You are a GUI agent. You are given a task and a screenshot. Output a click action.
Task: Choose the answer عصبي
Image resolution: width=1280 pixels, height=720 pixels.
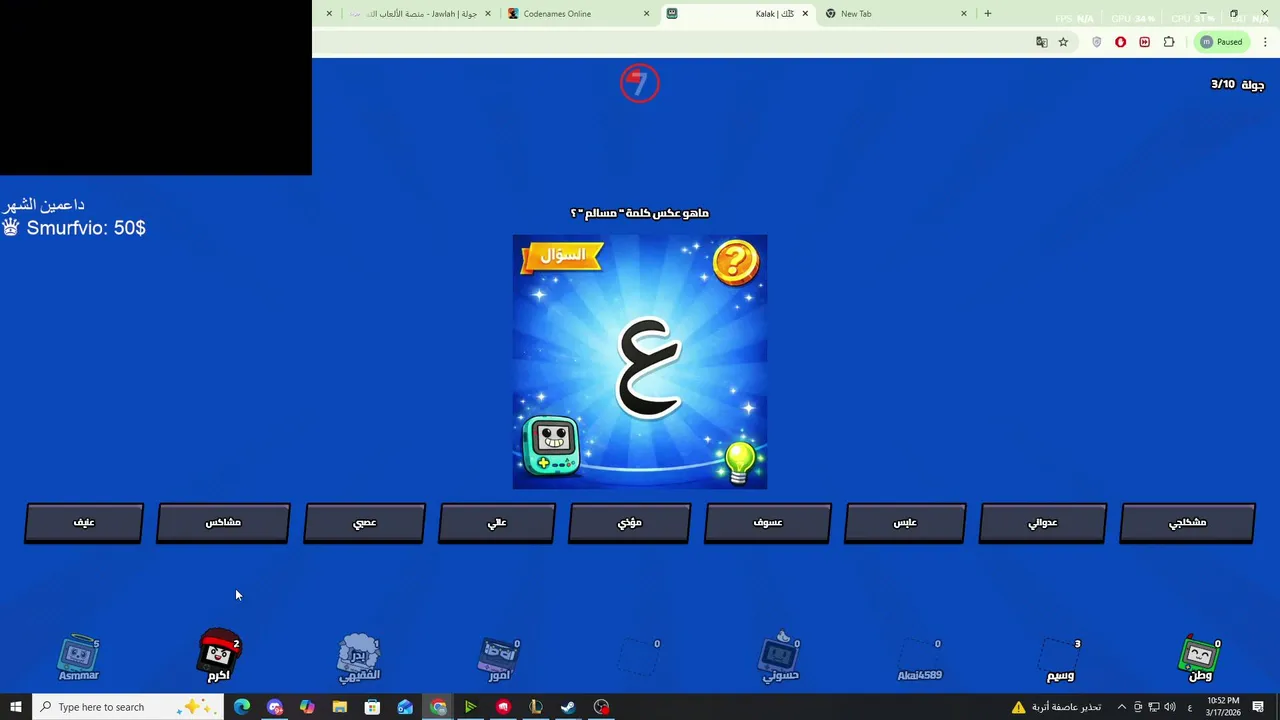(x=365, y=523)
